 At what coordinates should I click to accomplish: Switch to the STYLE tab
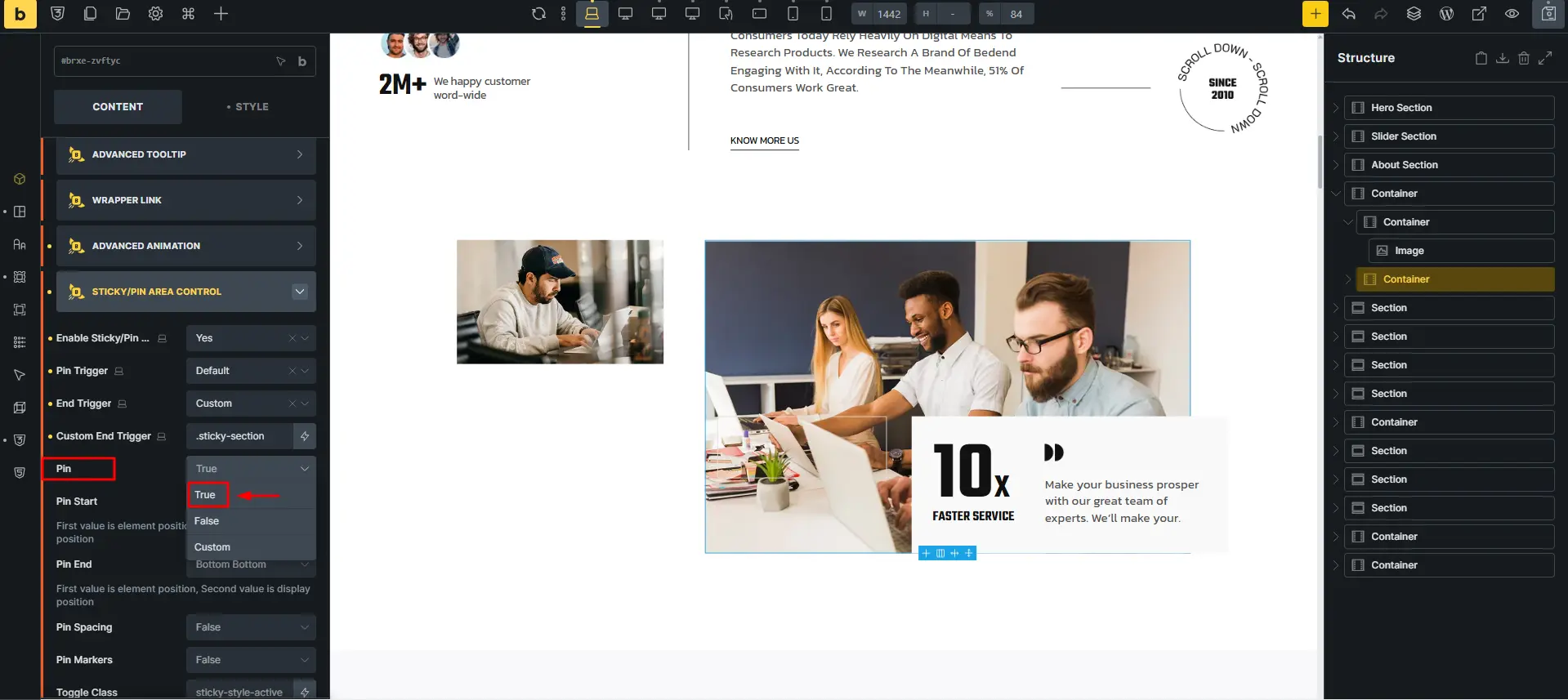(x=248, y=107)
